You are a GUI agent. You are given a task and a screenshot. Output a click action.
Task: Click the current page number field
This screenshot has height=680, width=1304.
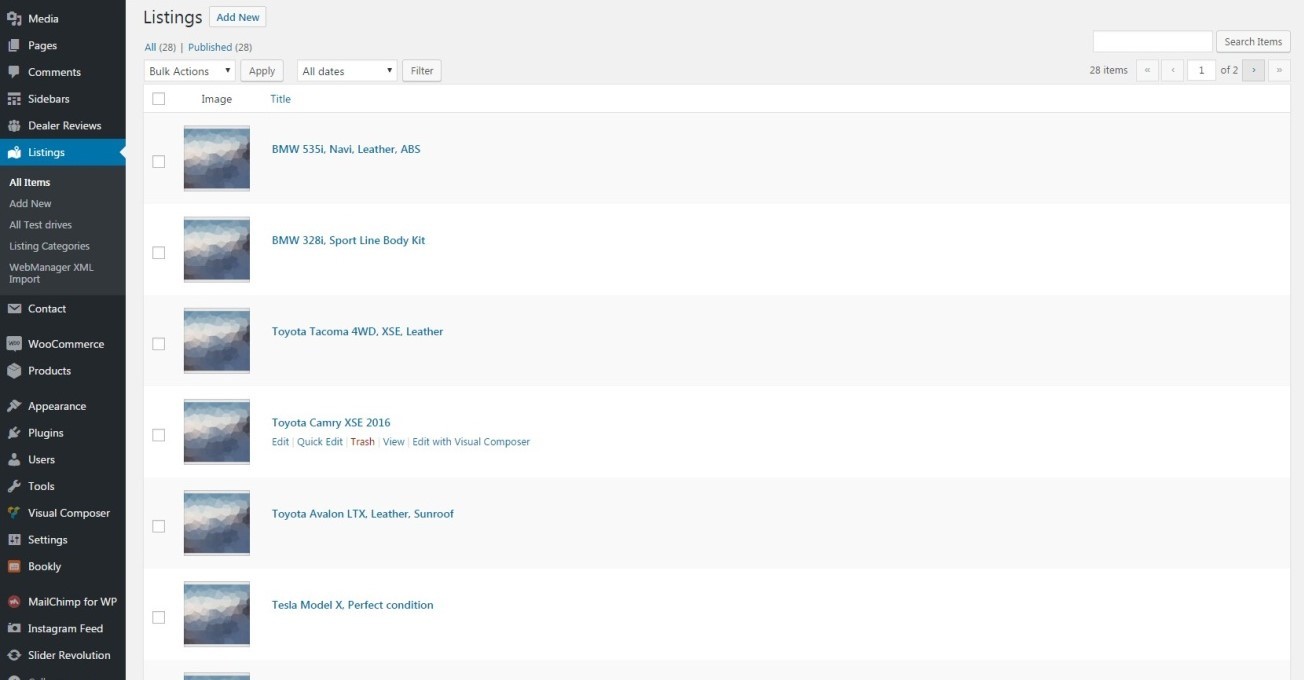tap(1201, 70)
